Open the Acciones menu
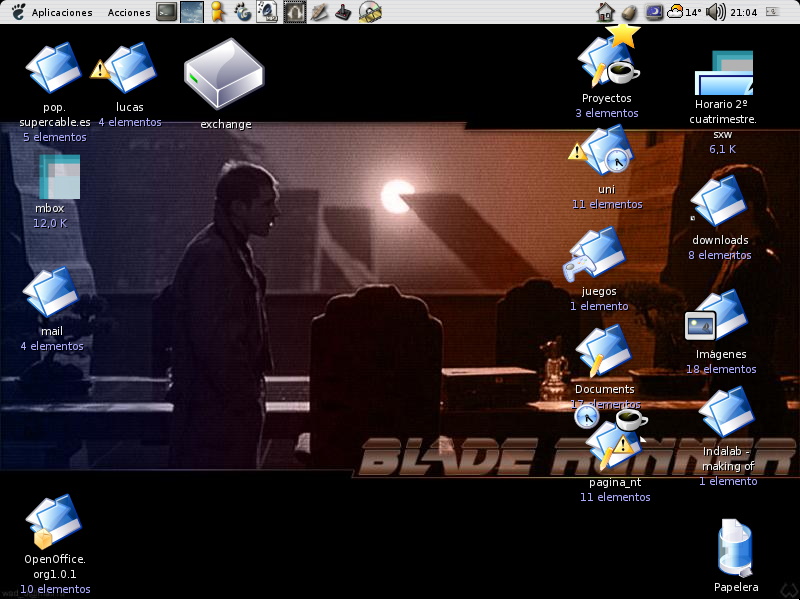Image resolution: width=800 pixels, height=600 pixels. 129,12
